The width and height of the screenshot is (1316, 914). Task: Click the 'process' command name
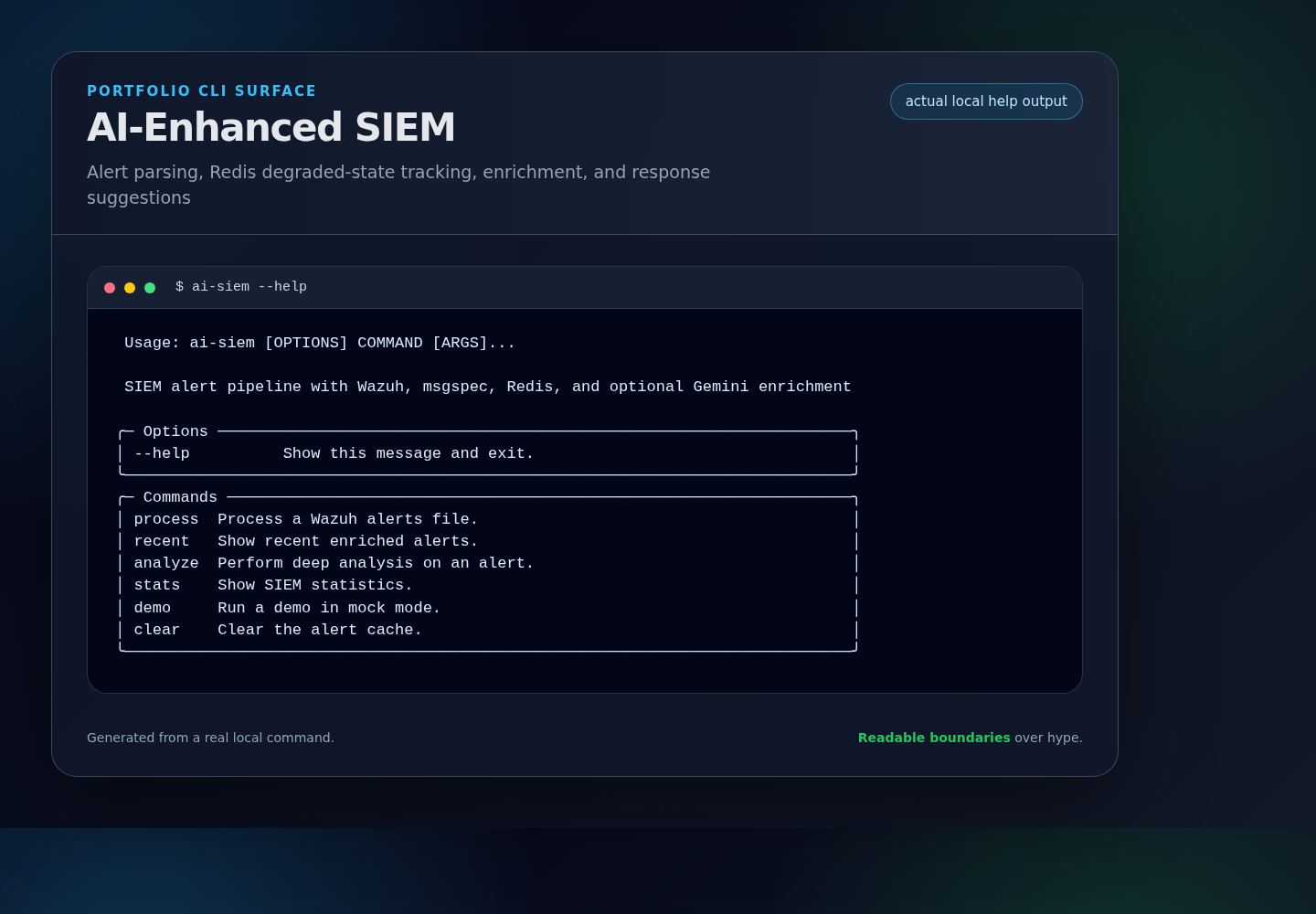[166, 519]
